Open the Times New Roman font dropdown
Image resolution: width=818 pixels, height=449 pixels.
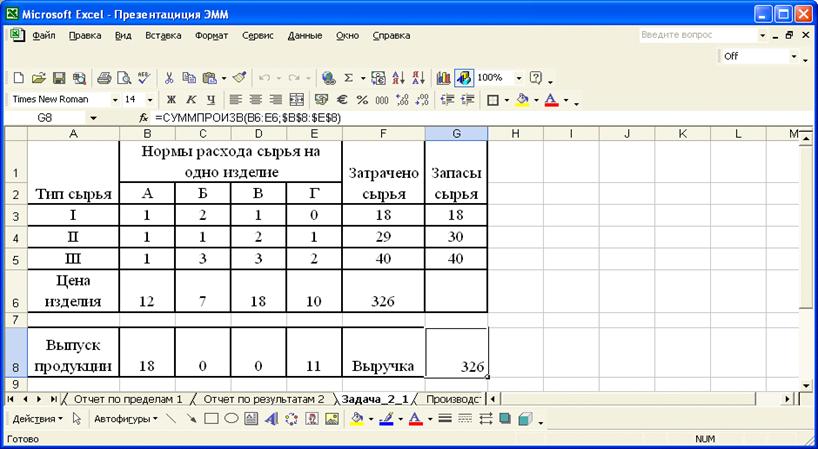pyautogui.click(x=116, y=100)
